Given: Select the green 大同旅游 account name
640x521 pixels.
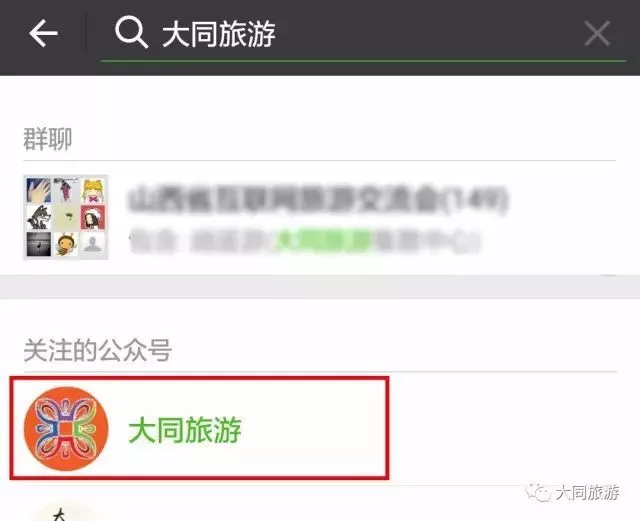Looking at the screenshot, I should (x=185, y=430).
